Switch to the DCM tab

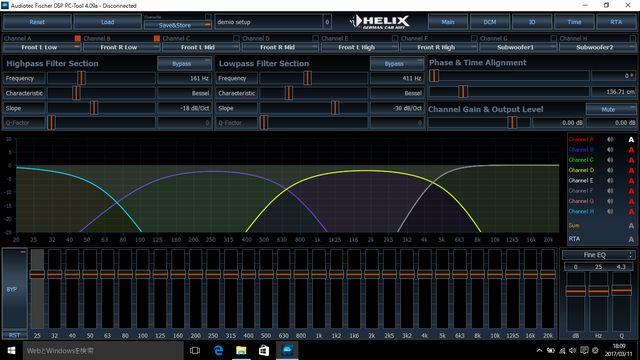click(x=490, y=22)
